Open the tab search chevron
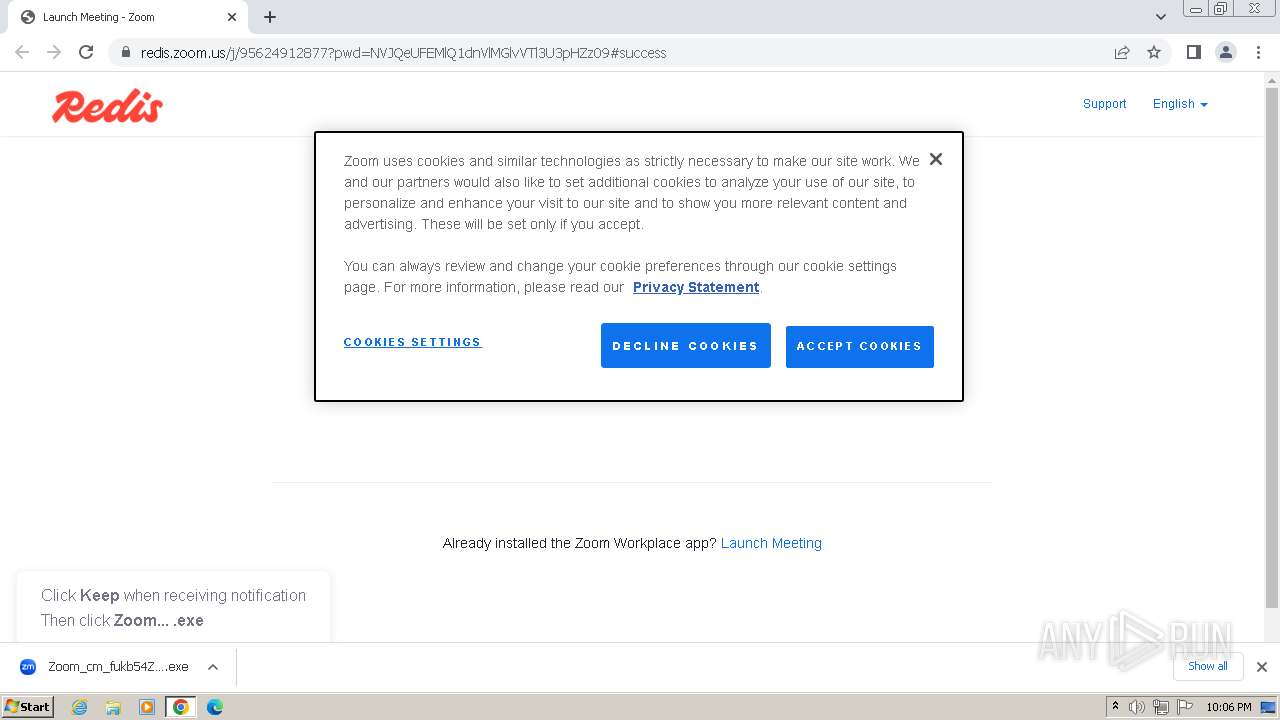Screen dimensions: 1280x720 point(1161,17)
